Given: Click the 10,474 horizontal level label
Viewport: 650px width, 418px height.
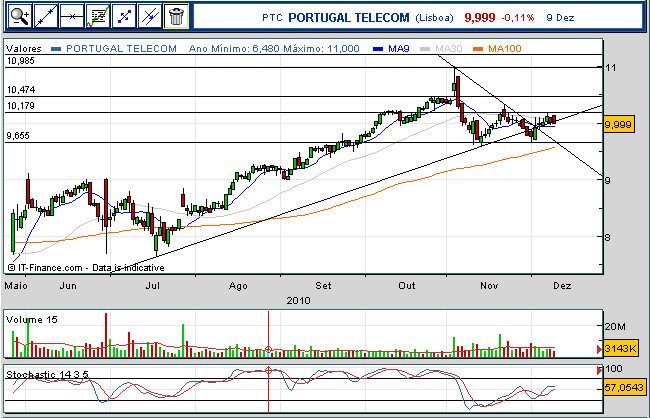Looking at the screenshot, I should pyautogui.click(x=21, y=90).
